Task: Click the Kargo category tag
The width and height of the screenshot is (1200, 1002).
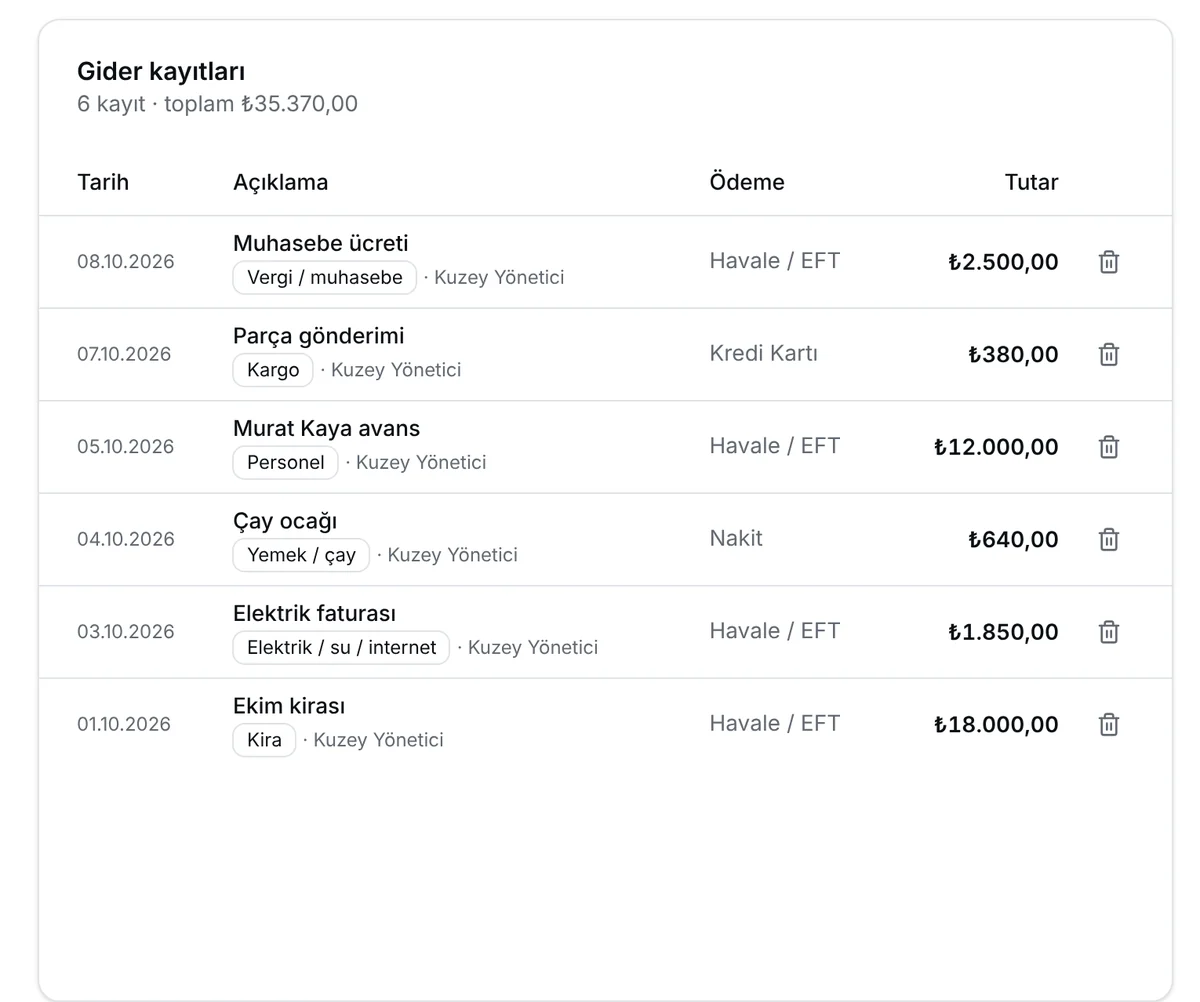Action: click(x=273, y=370)
